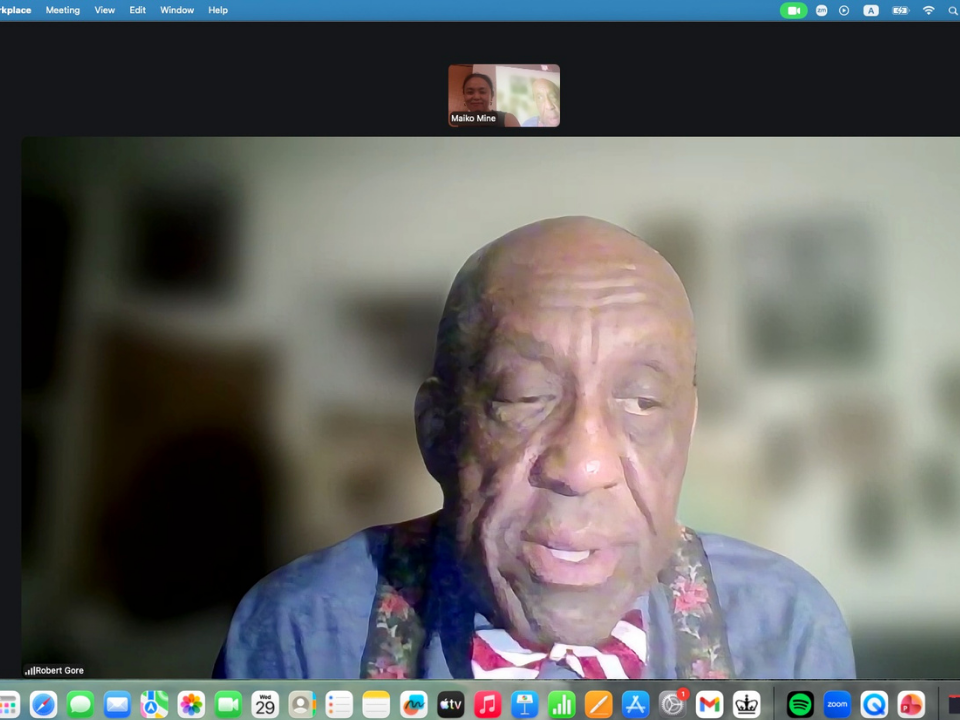The image size is (960, 720).
Task: Open Apple TV from the Dock
Action: pyautogui.click(x=450, y=705)
